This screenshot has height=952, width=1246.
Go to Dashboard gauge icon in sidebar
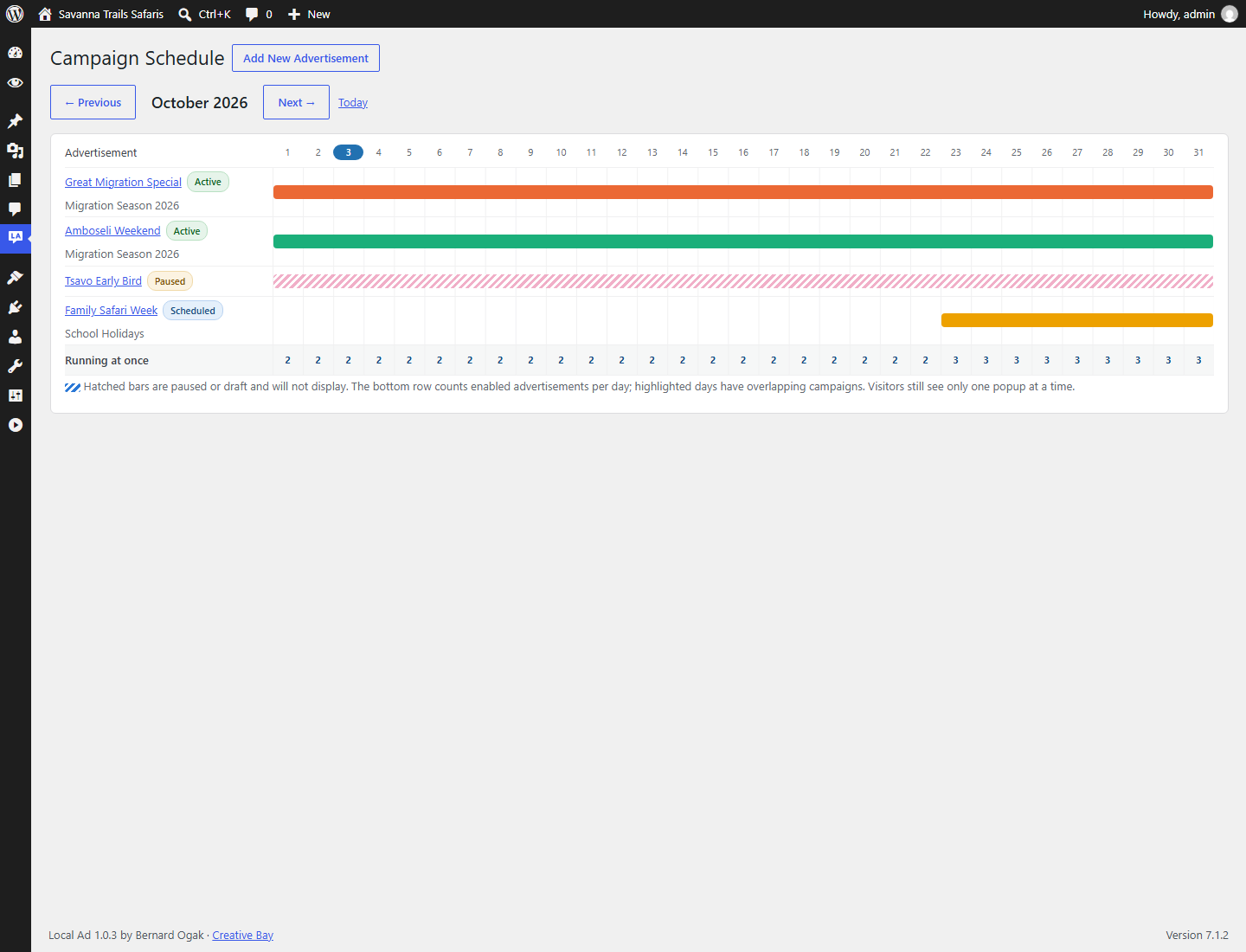(15, 53)
